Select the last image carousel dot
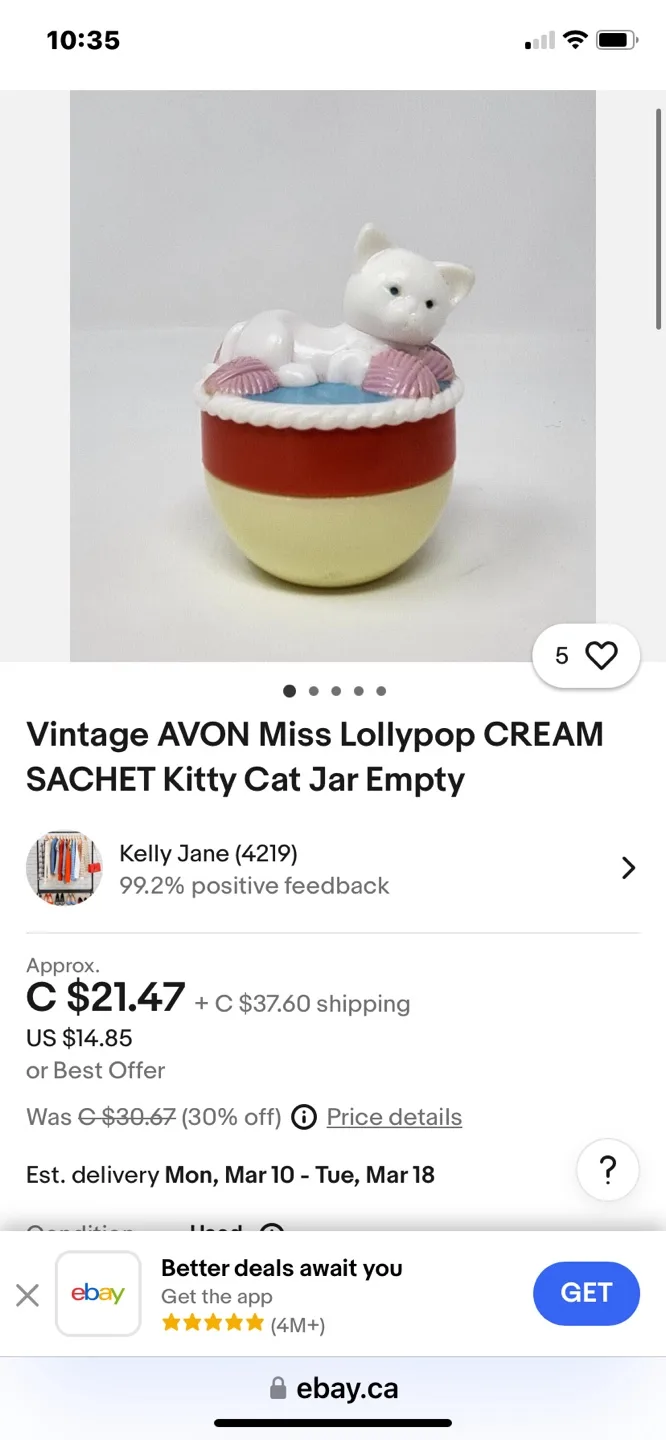The width and height of the screenshot is (666, 1440). coord(380,690)
